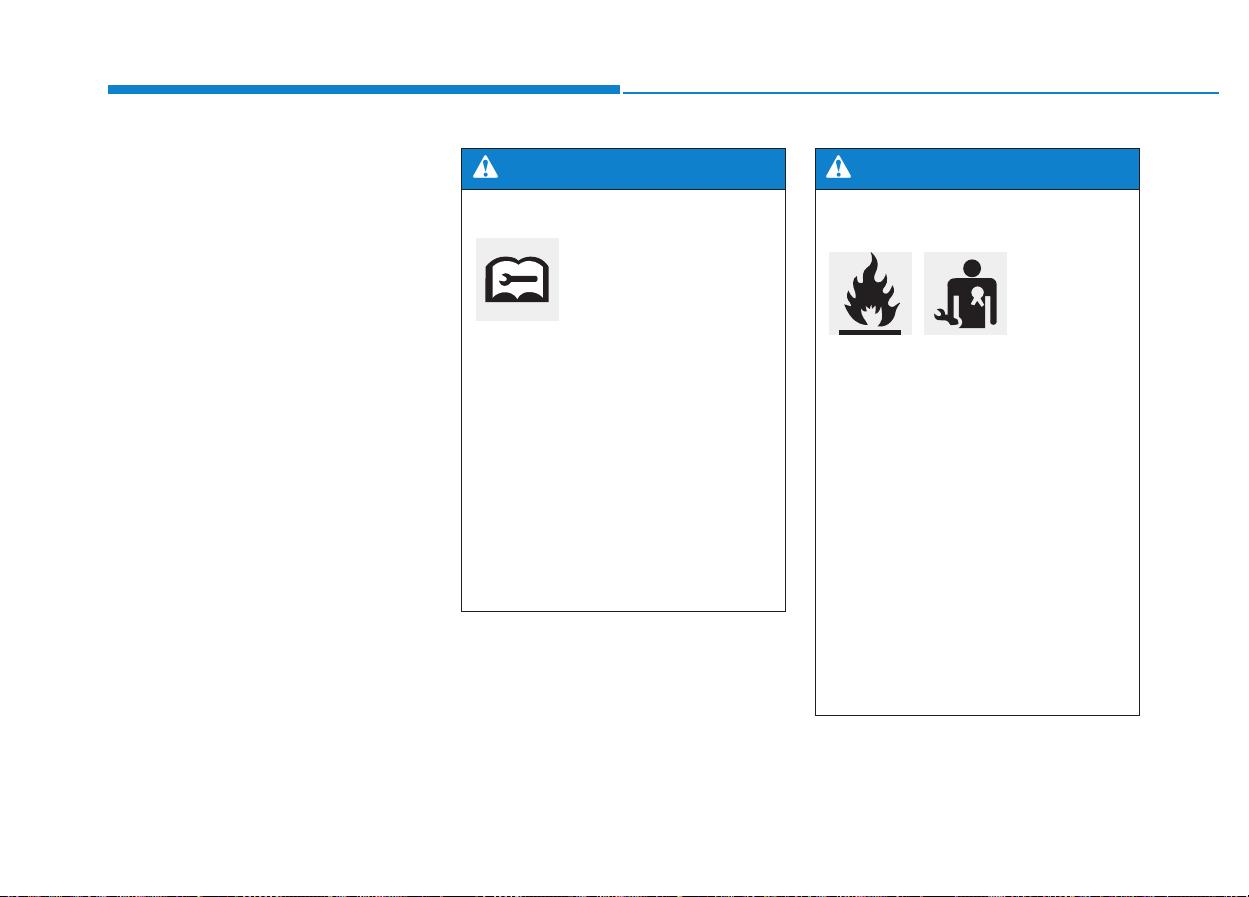1249x897 pixels.
Task: Click the open manual with wrench icon
Action: point(517,279)
